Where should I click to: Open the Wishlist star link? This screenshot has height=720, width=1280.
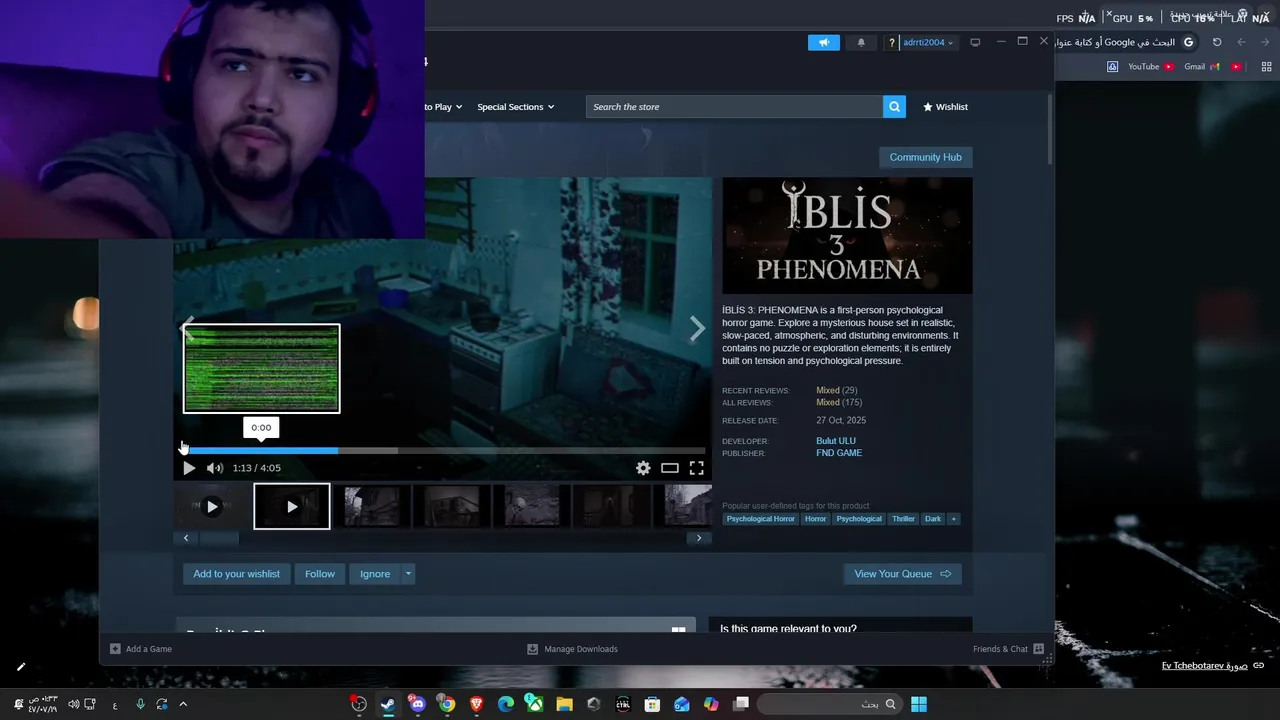pyautogui.click(x=945, y=107)
